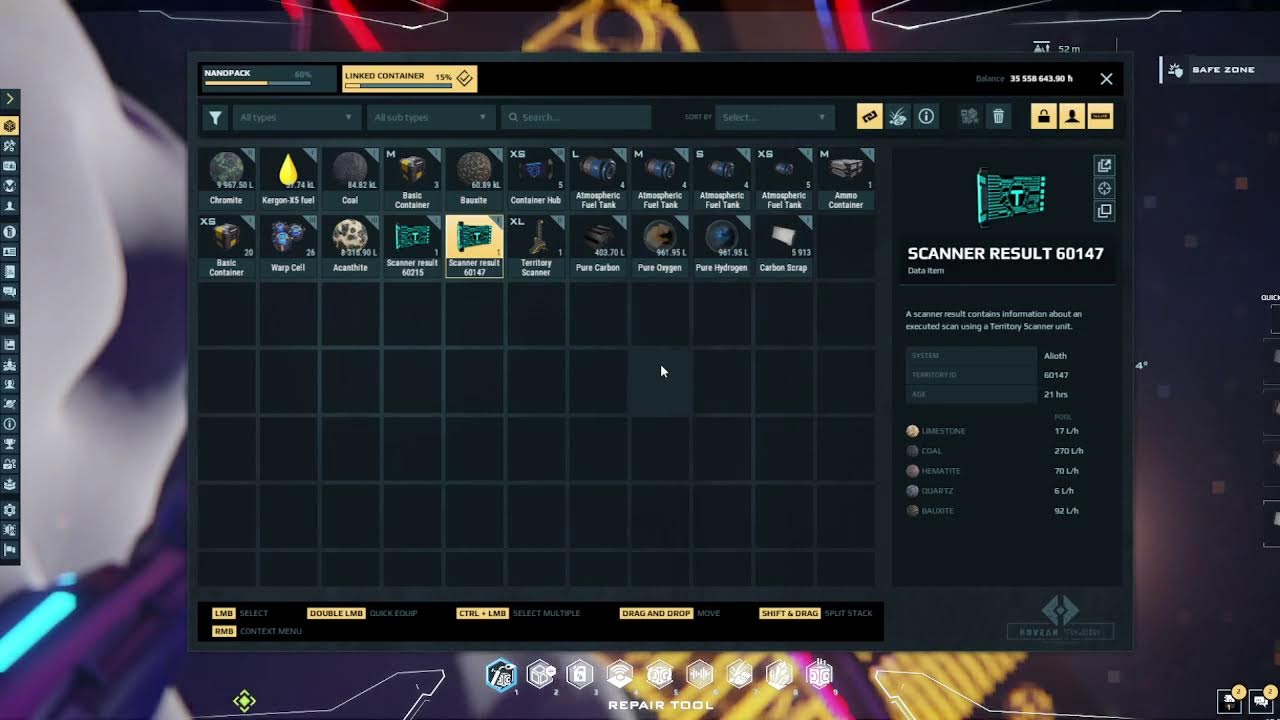Select the Pure Hydrogen item
Image resolution: width=1280 pixels, height=720 pixels.
point(721,246)
